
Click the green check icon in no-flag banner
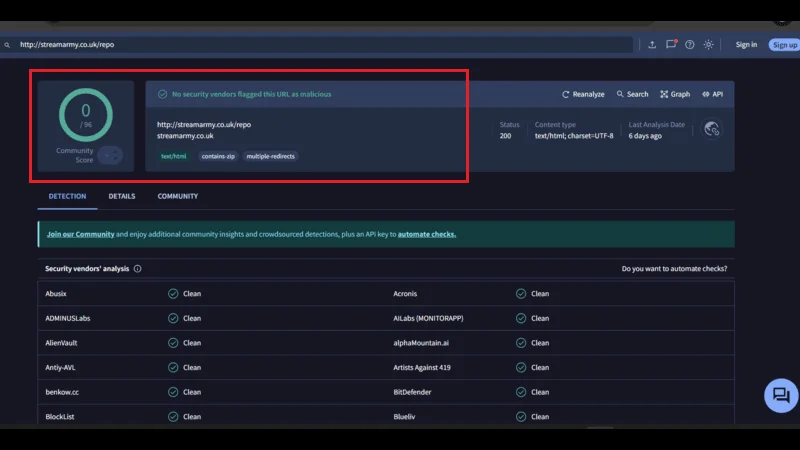[162, 94]
